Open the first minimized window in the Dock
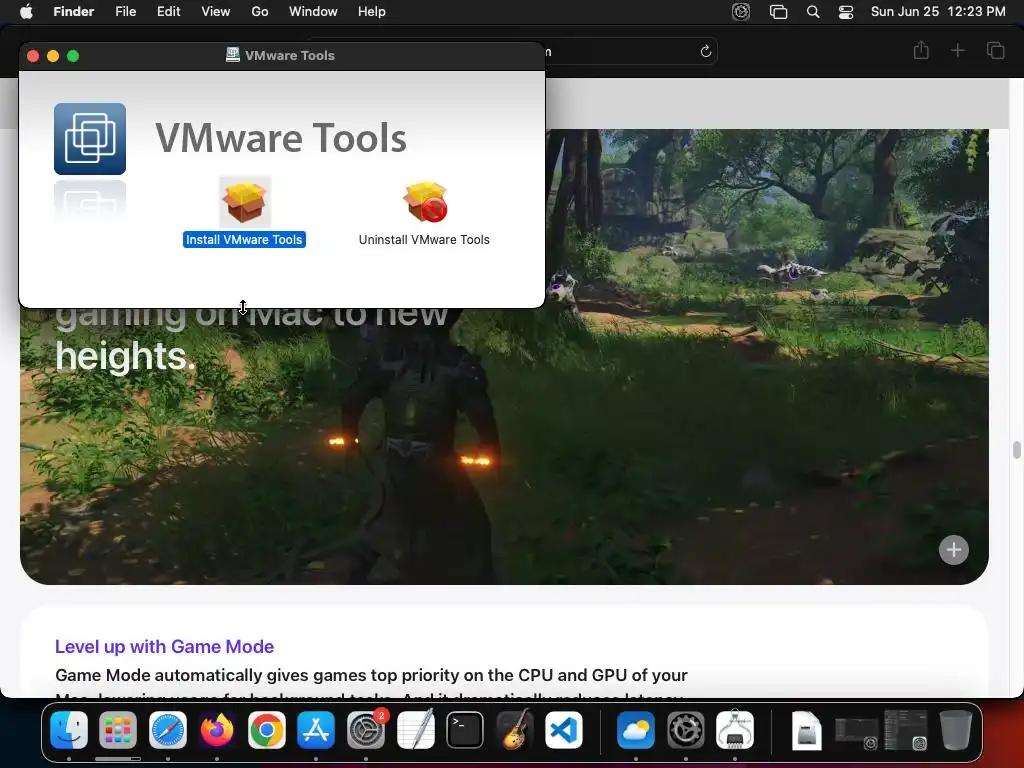Viewport: 1024px width, 768px height. point(857,733)
